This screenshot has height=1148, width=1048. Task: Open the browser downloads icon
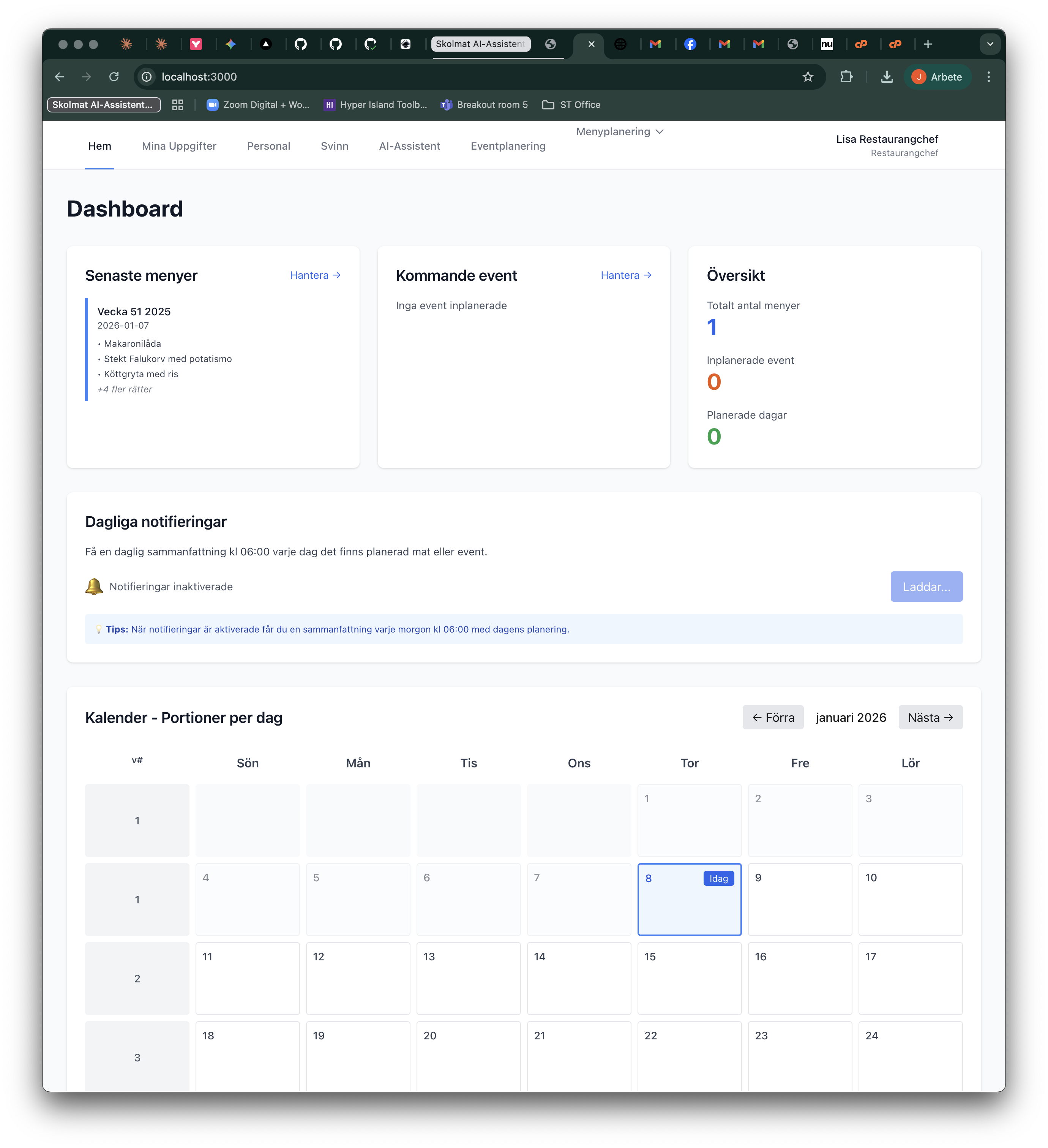click(x=886, y=77)
